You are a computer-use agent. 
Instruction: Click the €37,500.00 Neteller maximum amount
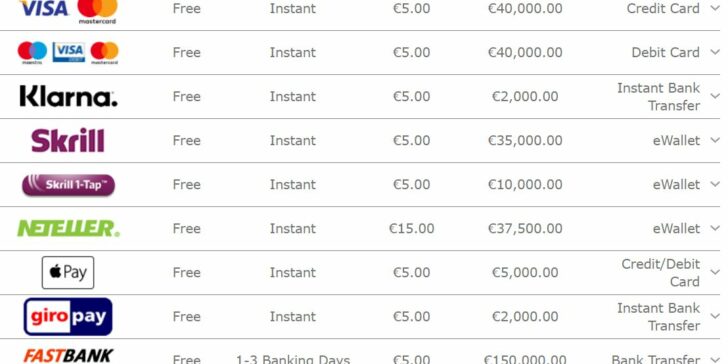tap(525, 228)
